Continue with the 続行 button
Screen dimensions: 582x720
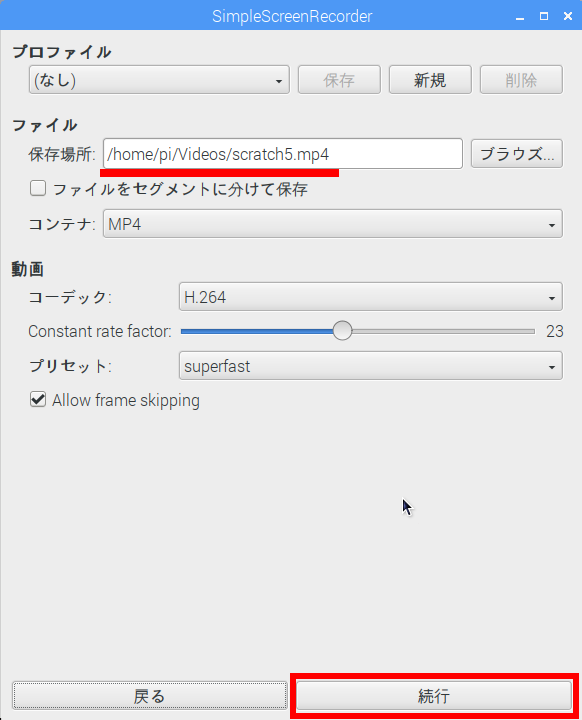(x=434, y=696)
